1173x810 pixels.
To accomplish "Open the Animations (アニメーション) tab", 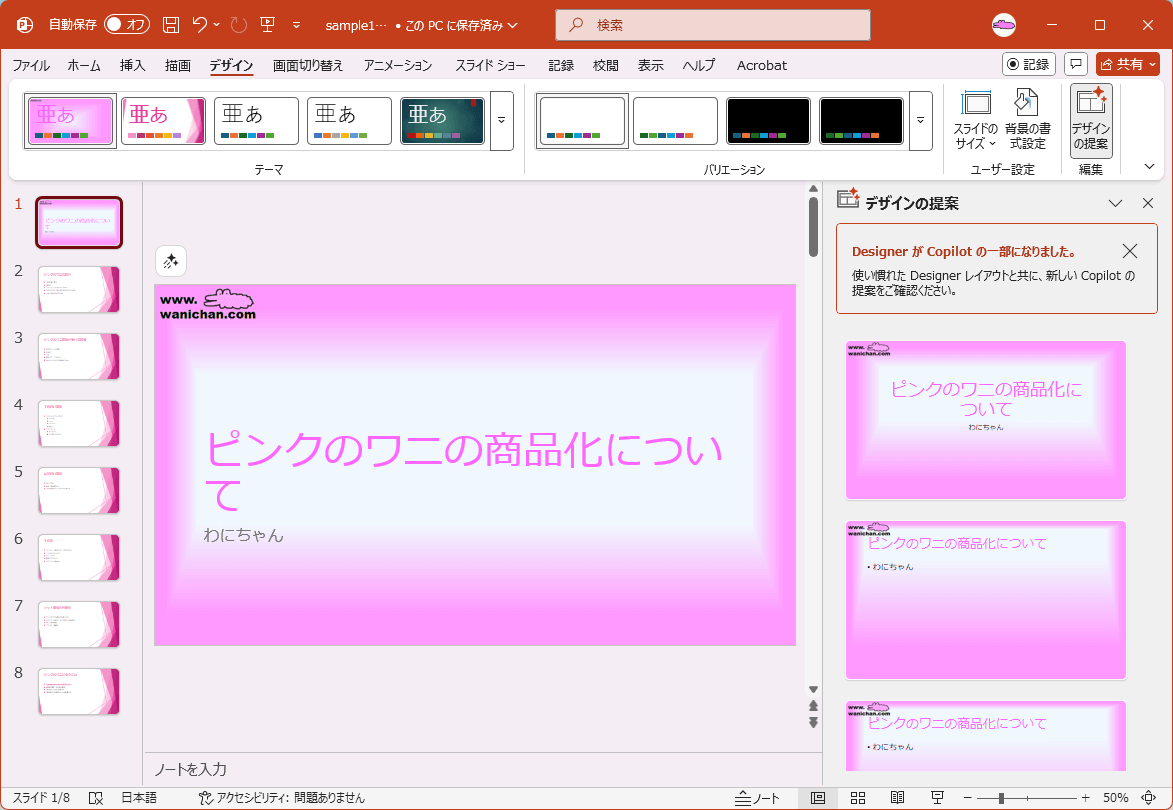I will coord(398,65).
